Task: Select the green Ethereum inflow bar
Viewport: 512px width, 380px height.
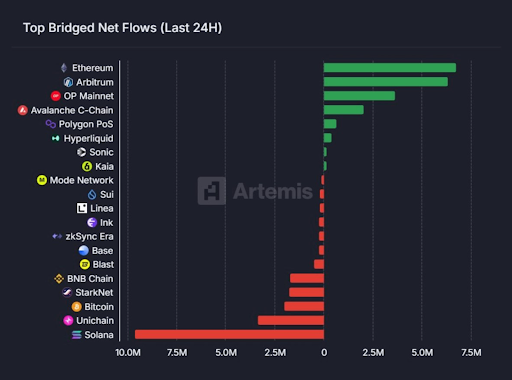Action: (390, 68)
